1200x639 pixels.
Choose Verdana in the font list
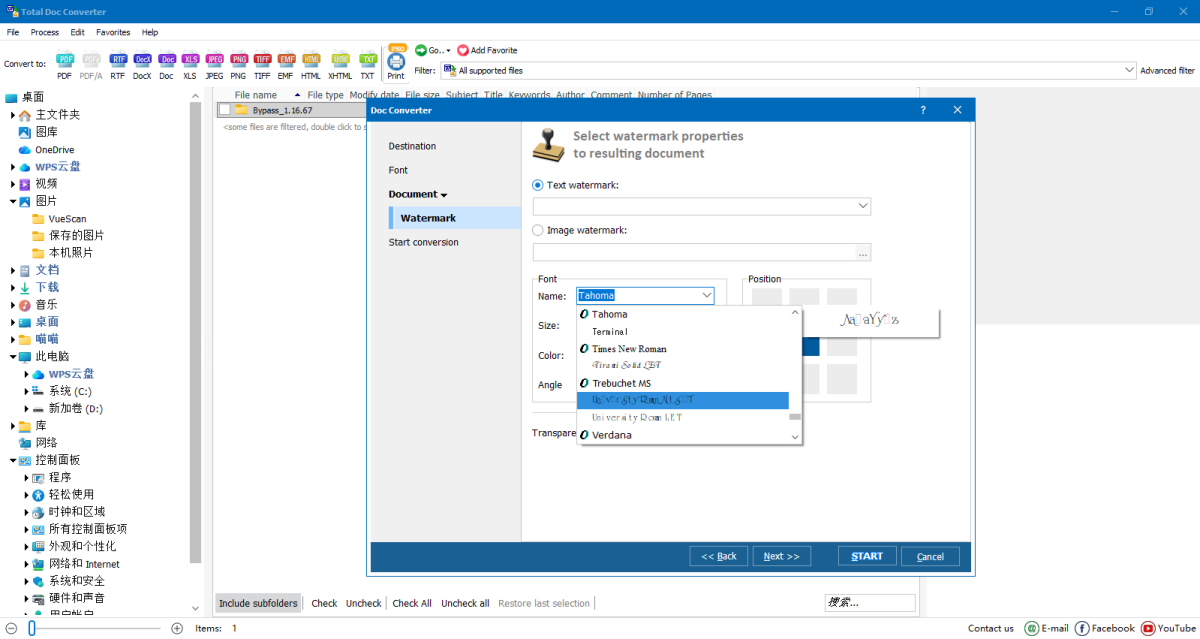pos(612,435)
